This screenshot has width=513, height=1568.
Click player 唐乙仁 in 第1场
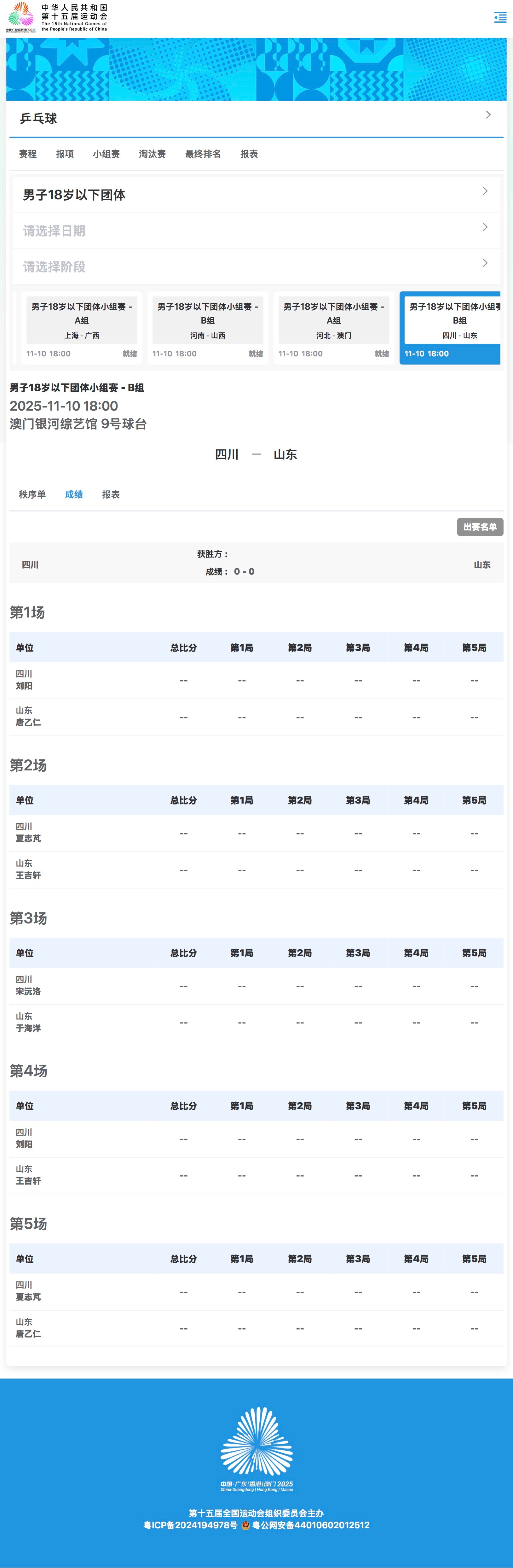(x=29, y=723)
